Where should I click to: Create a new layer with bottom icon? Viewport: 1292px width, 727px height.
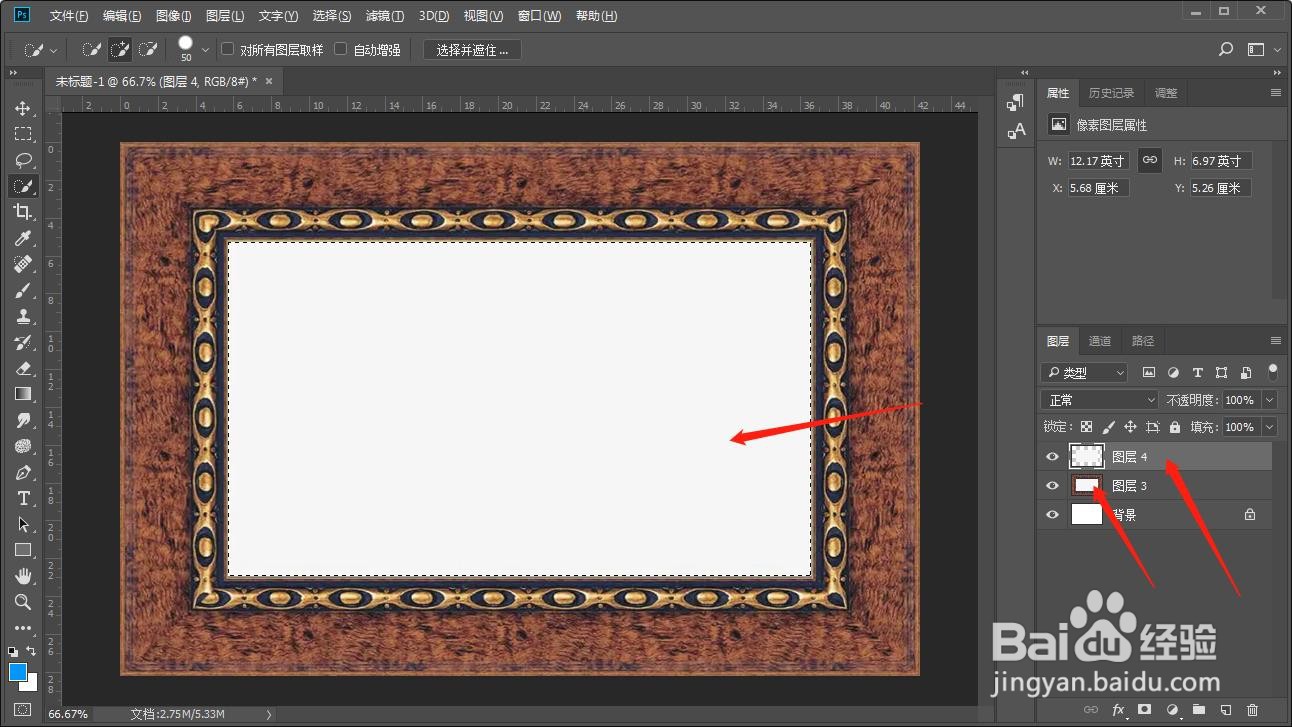[1225, 710]
